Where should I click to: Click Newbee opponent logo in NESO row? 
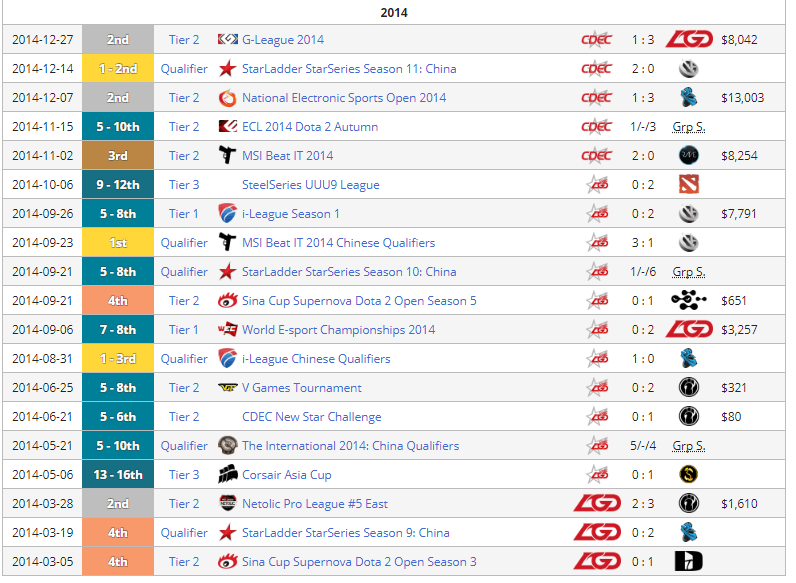pos(688,97)
